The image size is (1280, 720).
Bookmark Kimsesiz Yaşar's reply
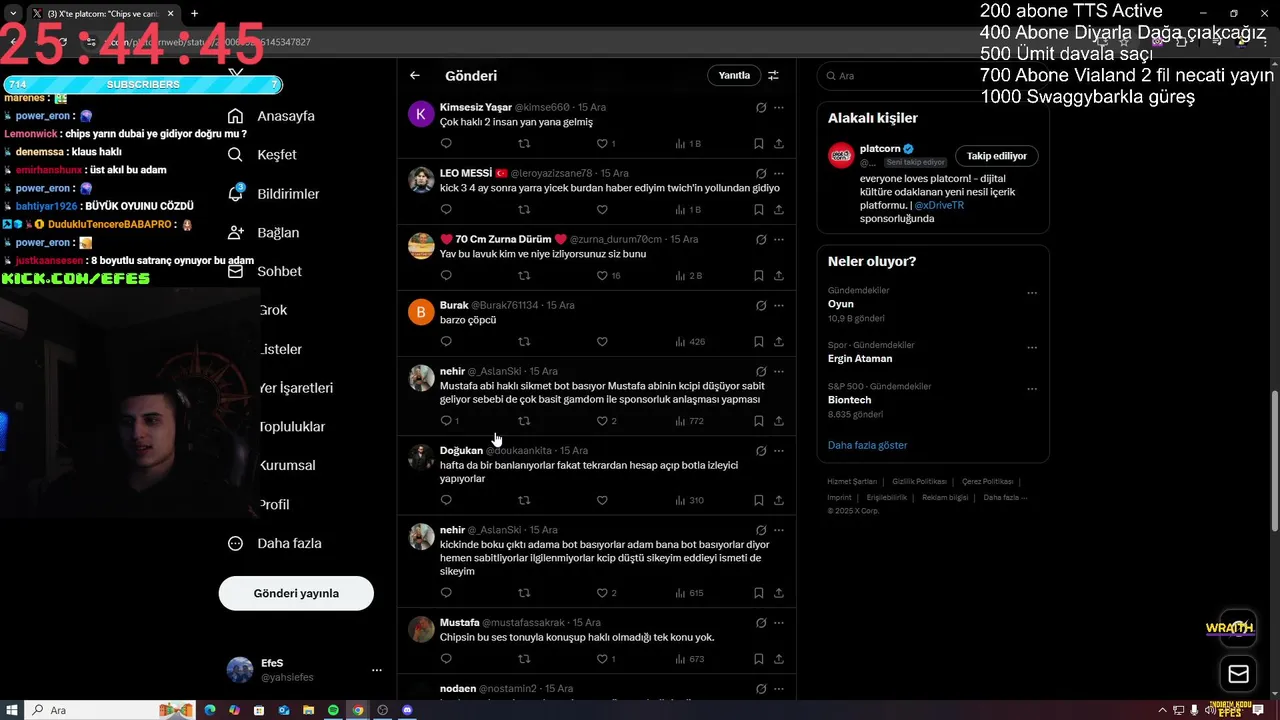point(759,144)
